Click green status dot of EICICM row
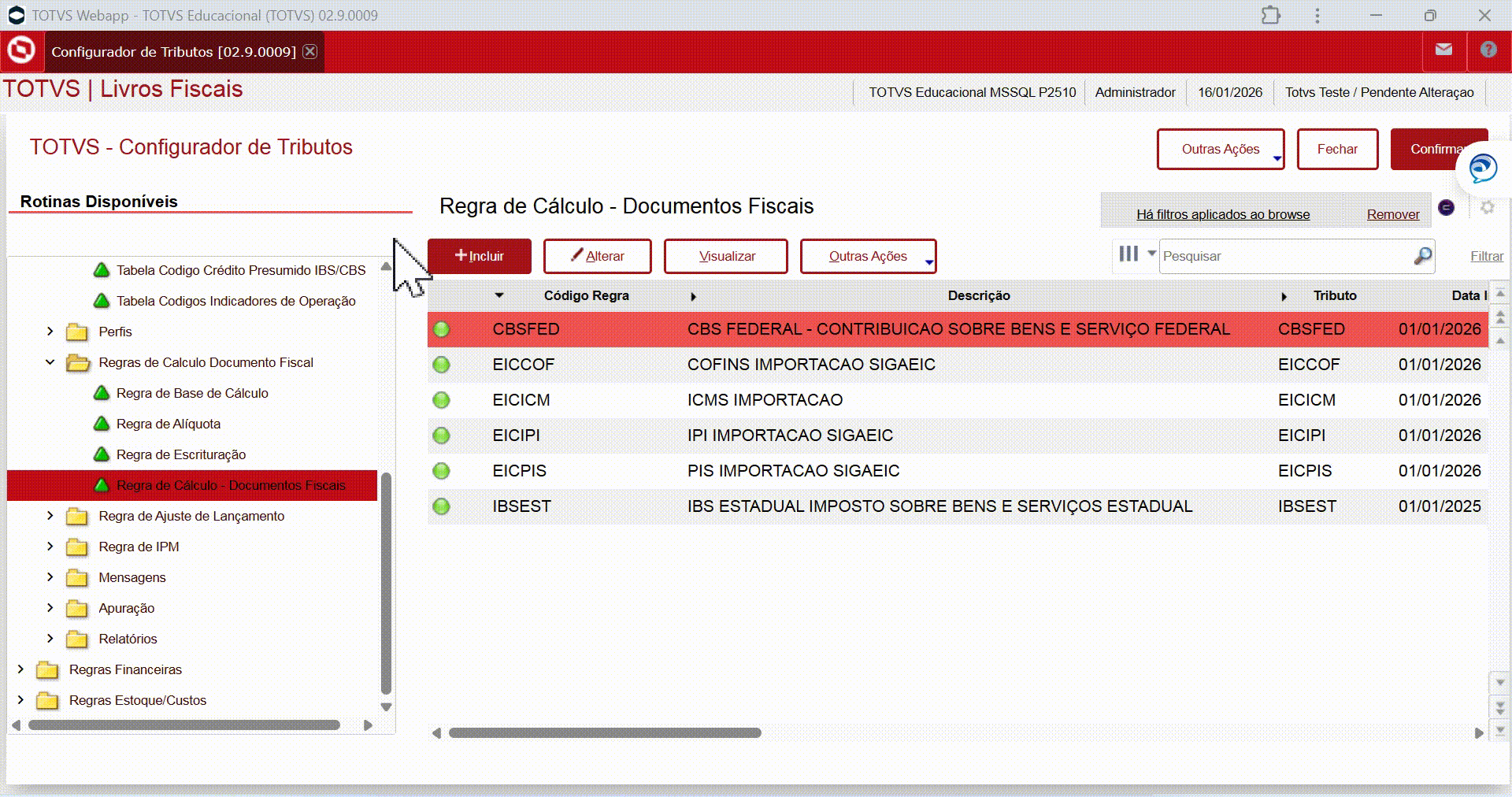Viewport: 1512px width, 797px height. pyautogui.click(x=442, y=400)
